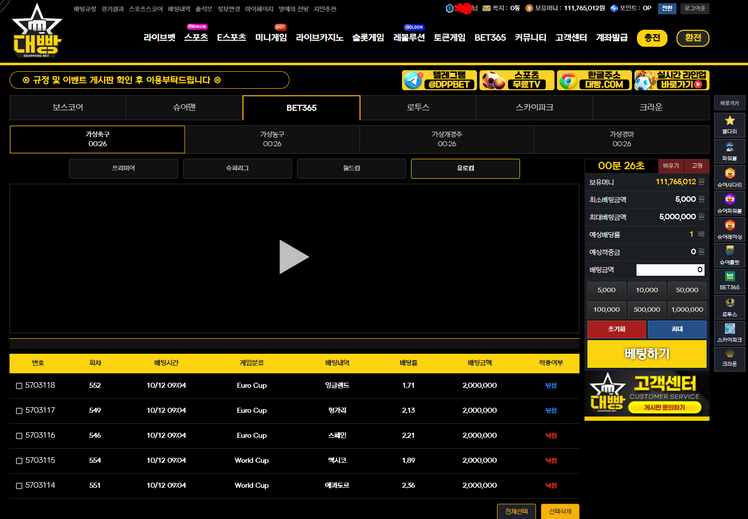Click the 크라운 crown sidebar icon

coord(730,358)
